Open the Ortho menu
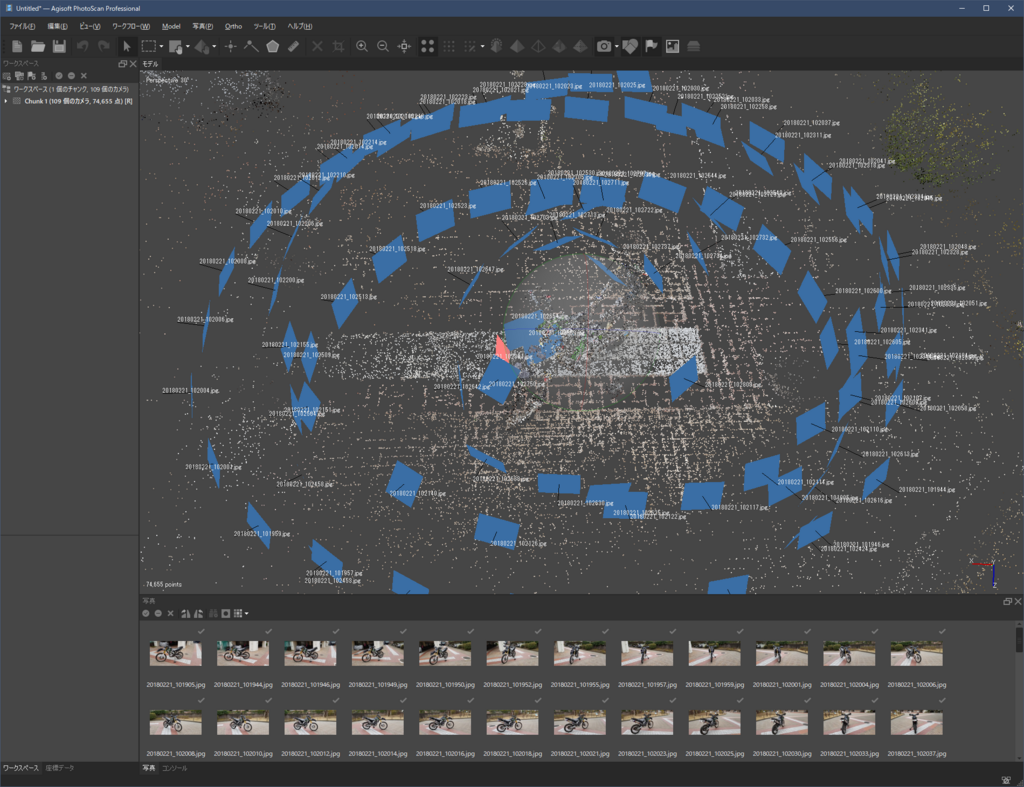 click(x=233, y=26)
